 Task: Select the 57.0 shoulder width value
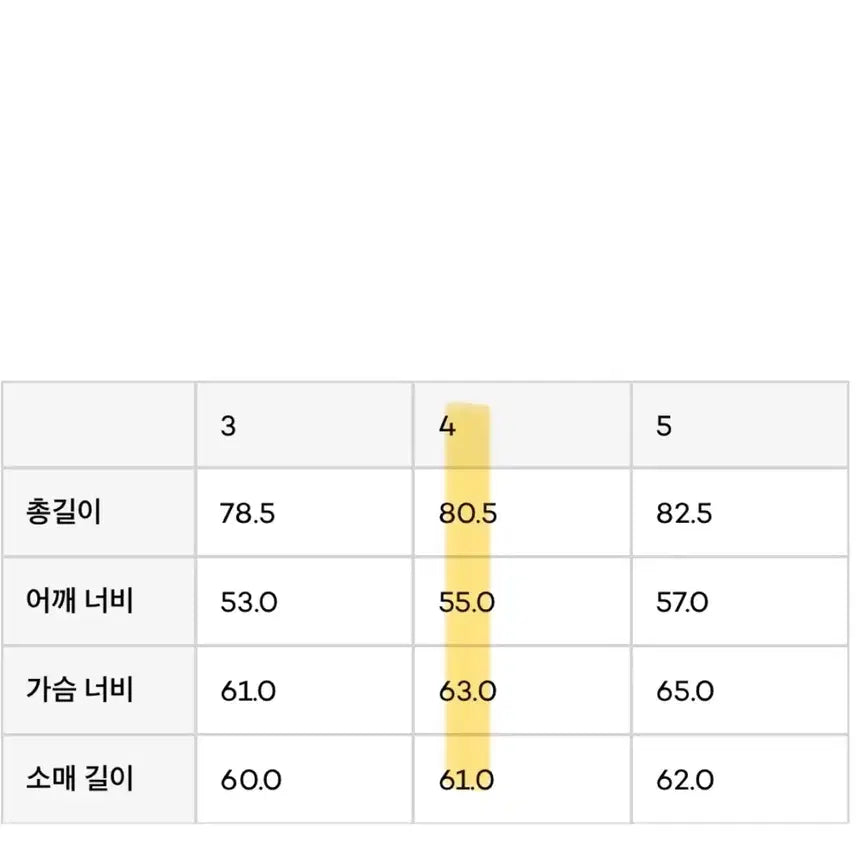pyautogui.click(x=684, y=603)
